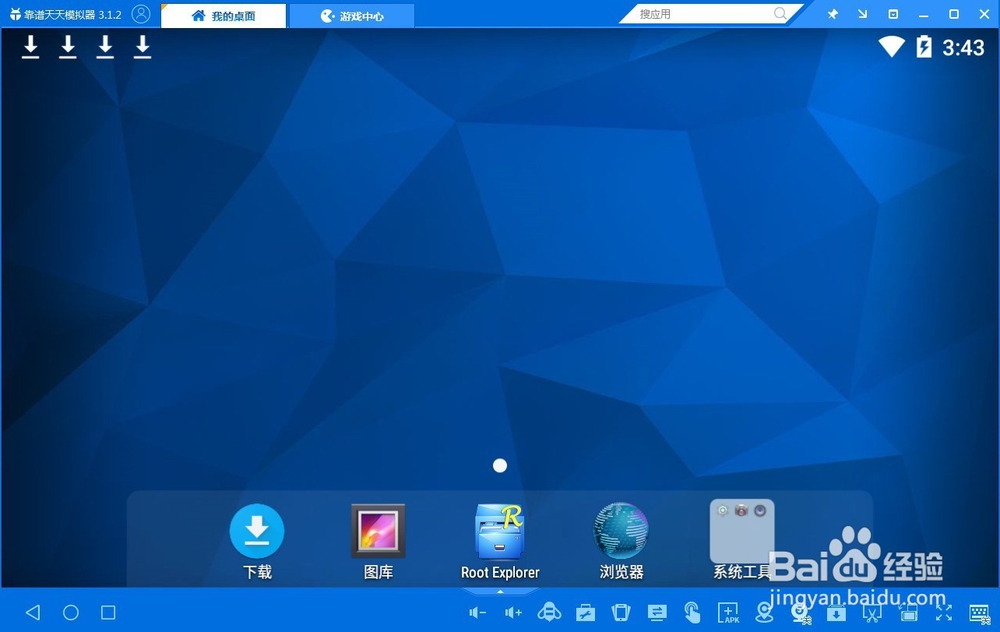Click the bee icon in toolbar
Viewport: 1000px width, 632px height.
point(549,613)
